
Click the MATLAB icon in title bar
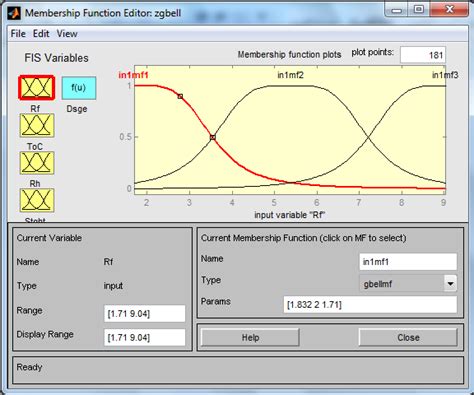[x=14, y=13]
